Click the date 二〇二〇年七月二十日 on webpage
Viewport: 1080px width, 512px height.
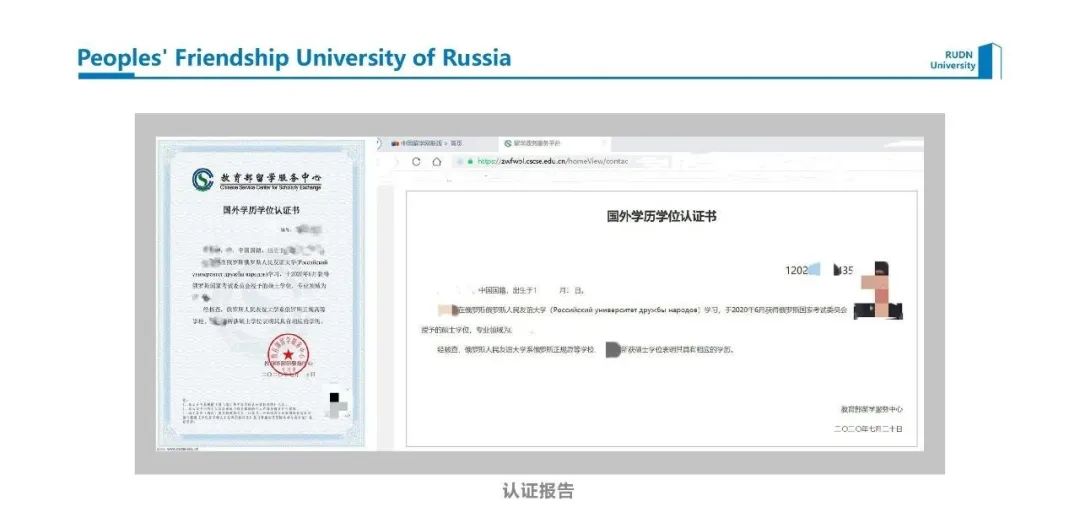868,428
